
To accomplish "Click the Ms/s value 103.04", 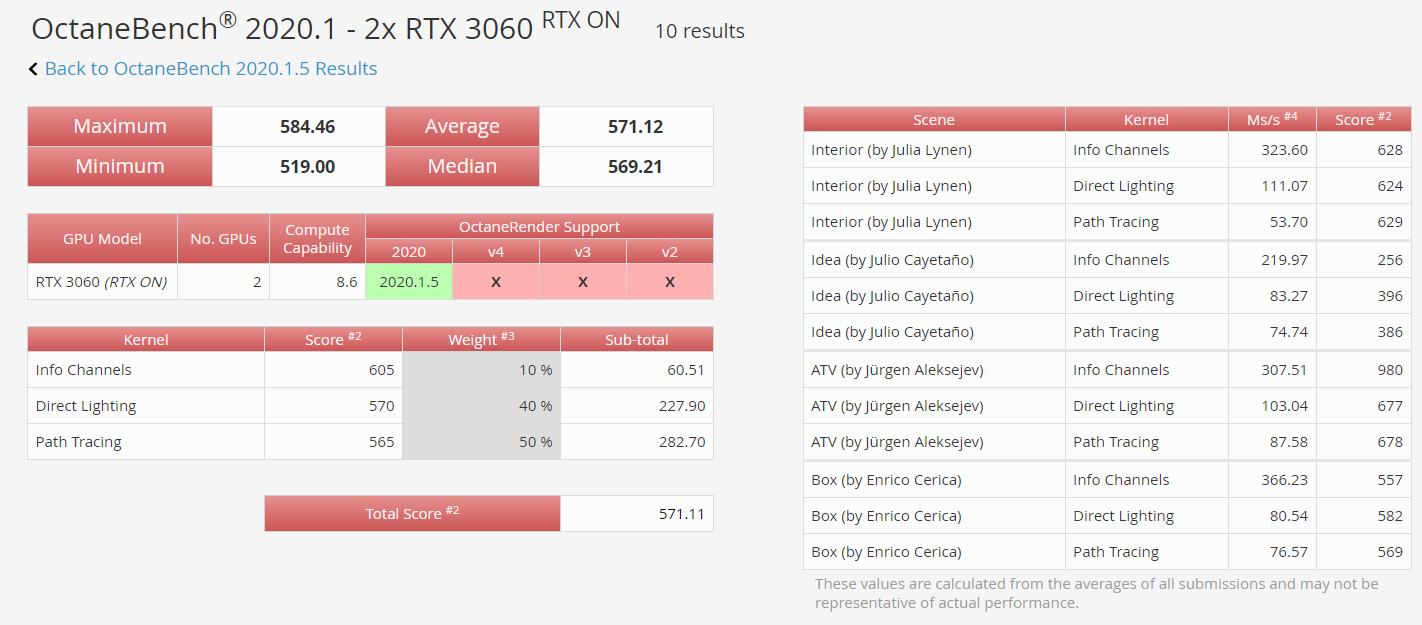I will coord(1285,406).
